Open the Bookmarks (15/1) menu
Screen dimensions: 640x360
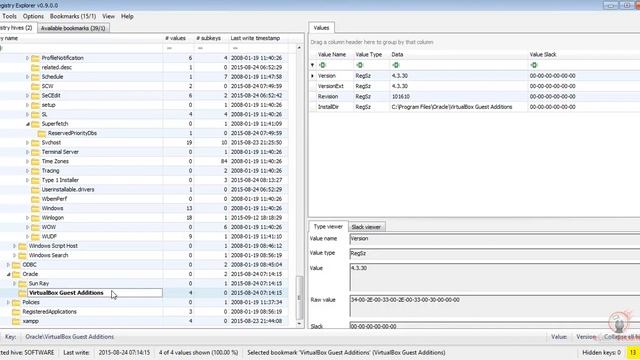click(73, 16)
